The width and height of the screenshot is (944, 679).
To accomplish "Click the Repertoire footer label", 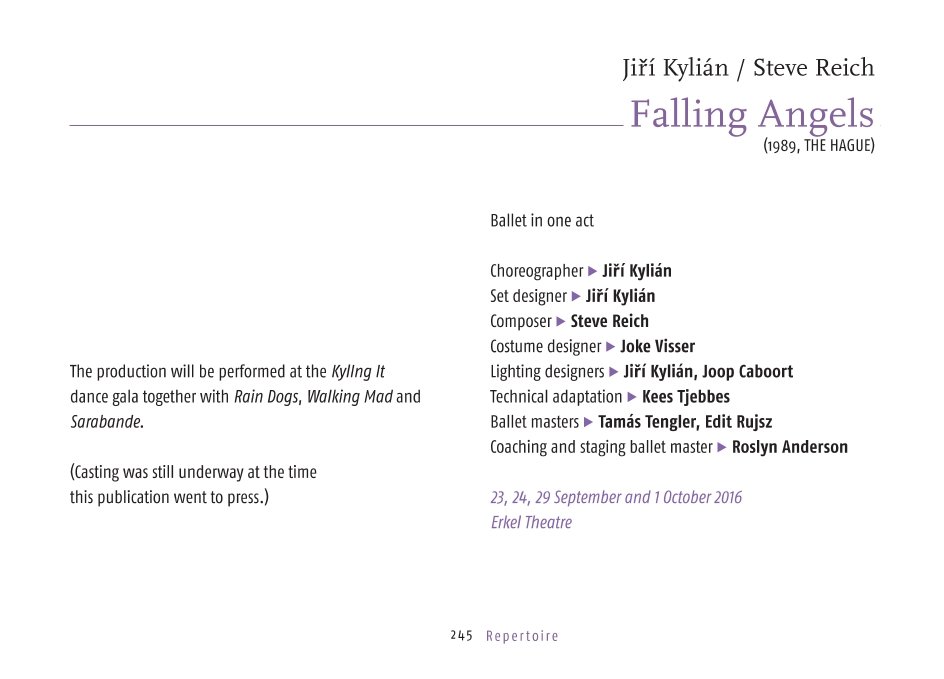I will coord(522,636).
